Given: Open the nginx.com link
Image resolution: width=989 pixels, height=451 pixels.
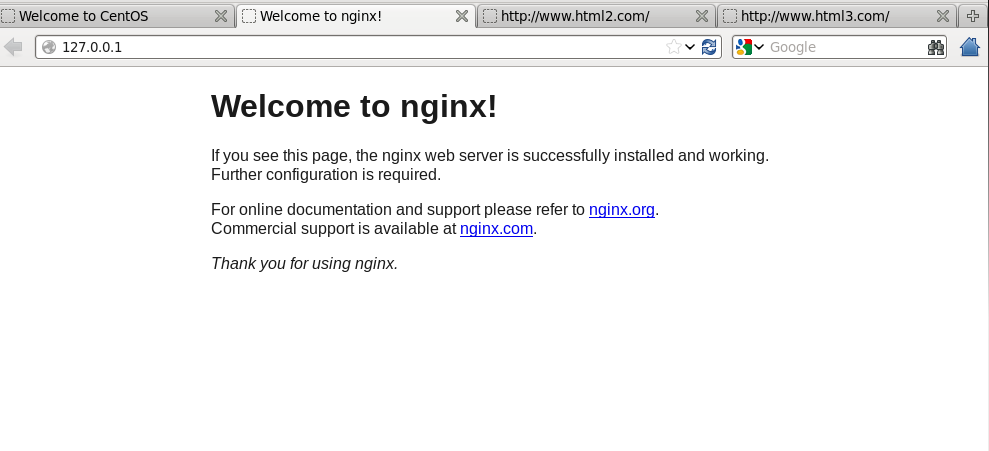Looking at the screenshot, I should [x=496, y=228].
